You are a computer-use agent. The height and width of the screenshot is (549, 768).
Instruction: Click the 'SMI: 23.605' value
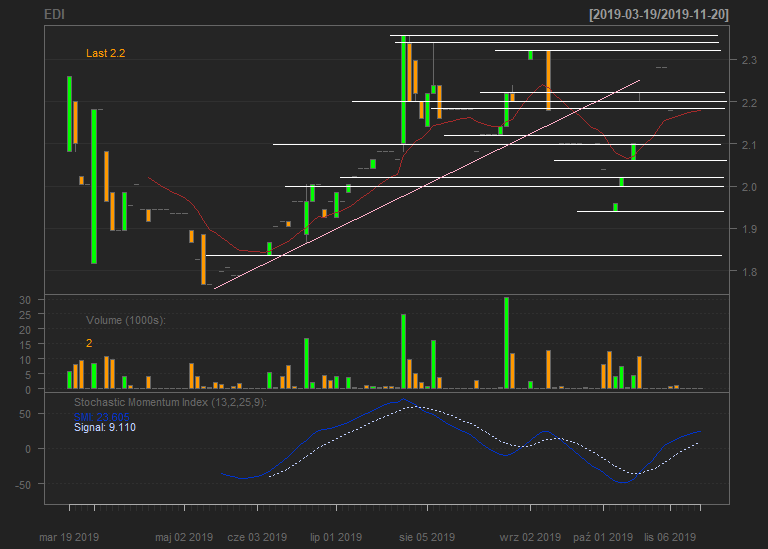point(101,417)
